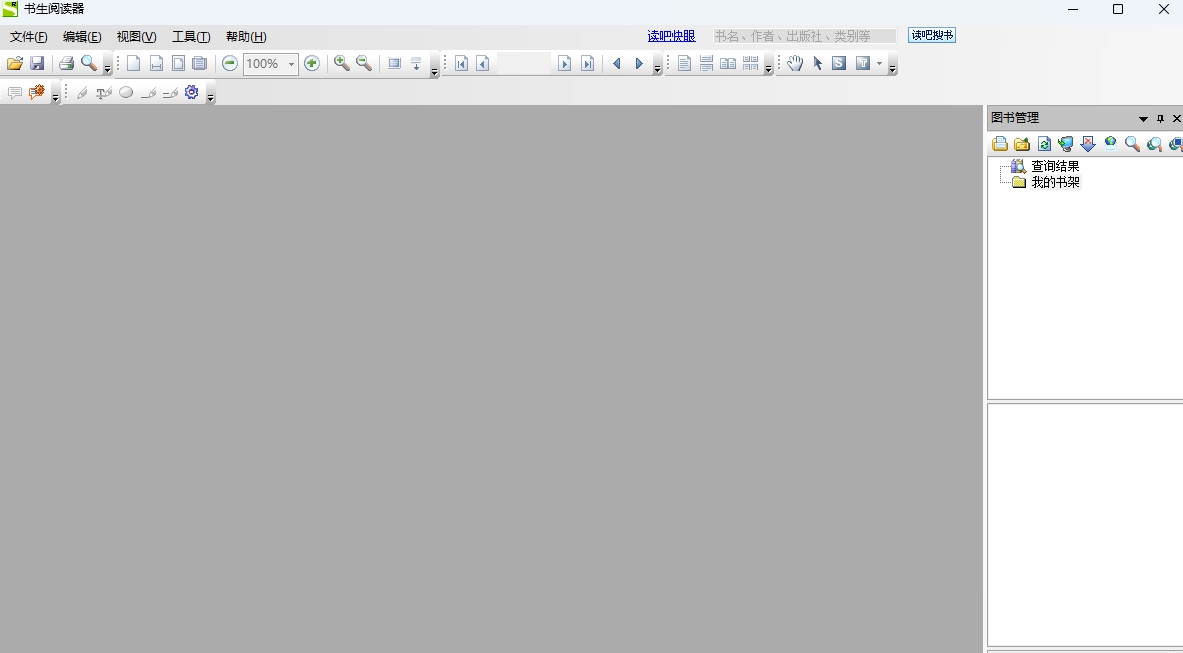The height and width of the screenshot is (653, 1183).
Task: Expand the tools toolbar overflow options
Action: (x=892, y=66)
